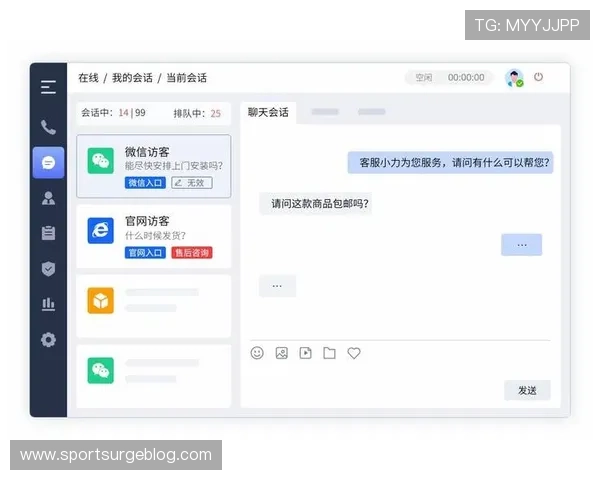Click the 00:00:00 timer value
The image size is (600, 480).
pos(466,78)
